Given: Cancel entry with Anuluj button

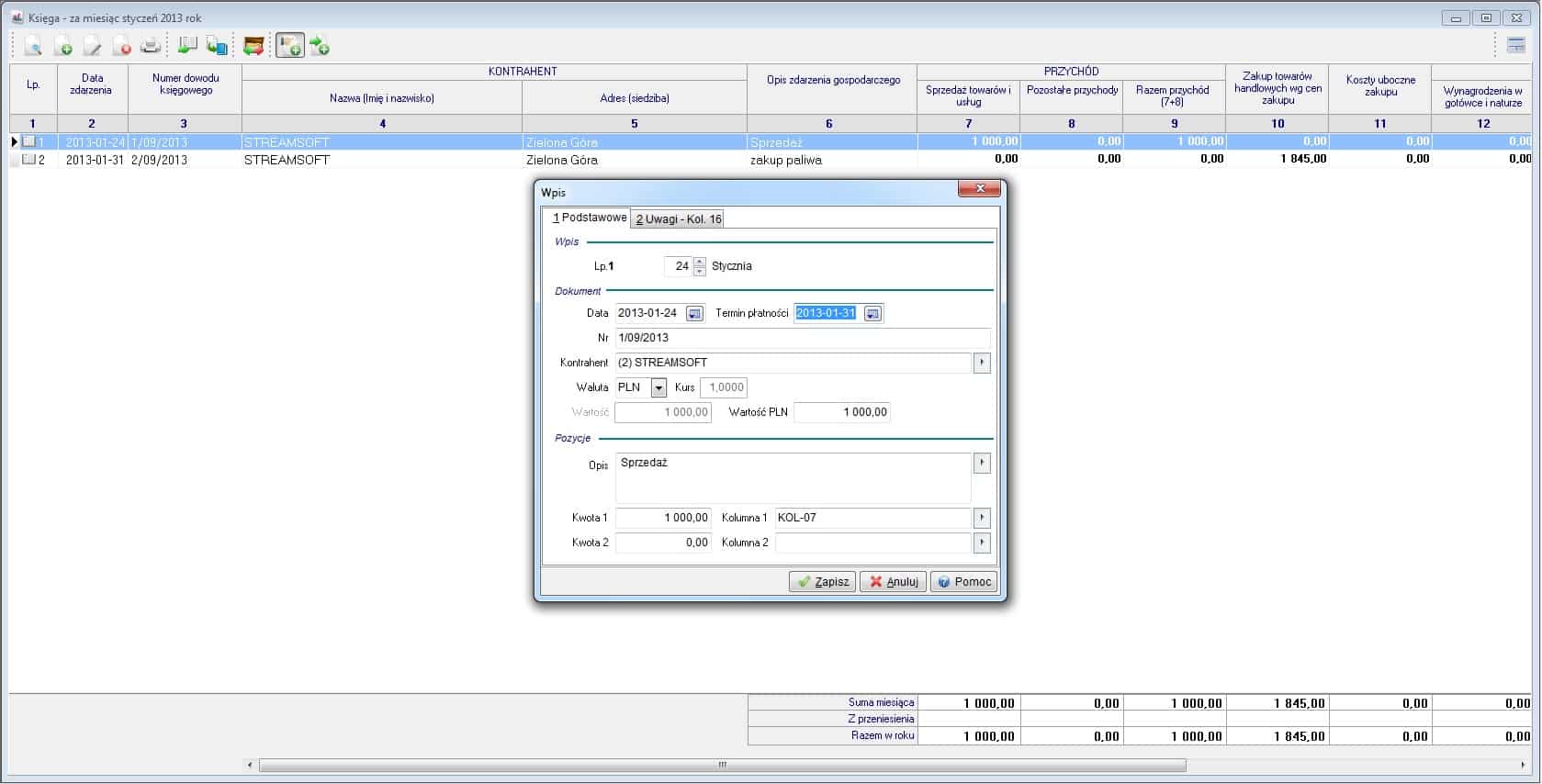Looking at the screenshot, I should 893,581.
